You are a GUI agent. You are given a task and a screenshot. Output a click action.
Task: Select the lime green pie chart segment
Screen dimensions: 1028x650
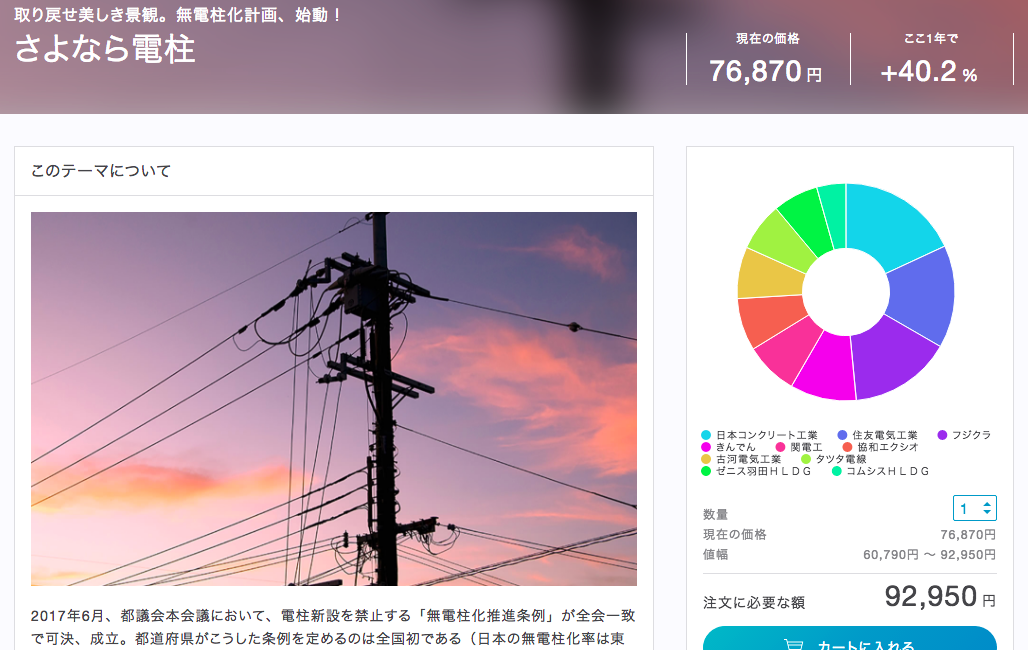pyautogui.click(x=783, y=240)
